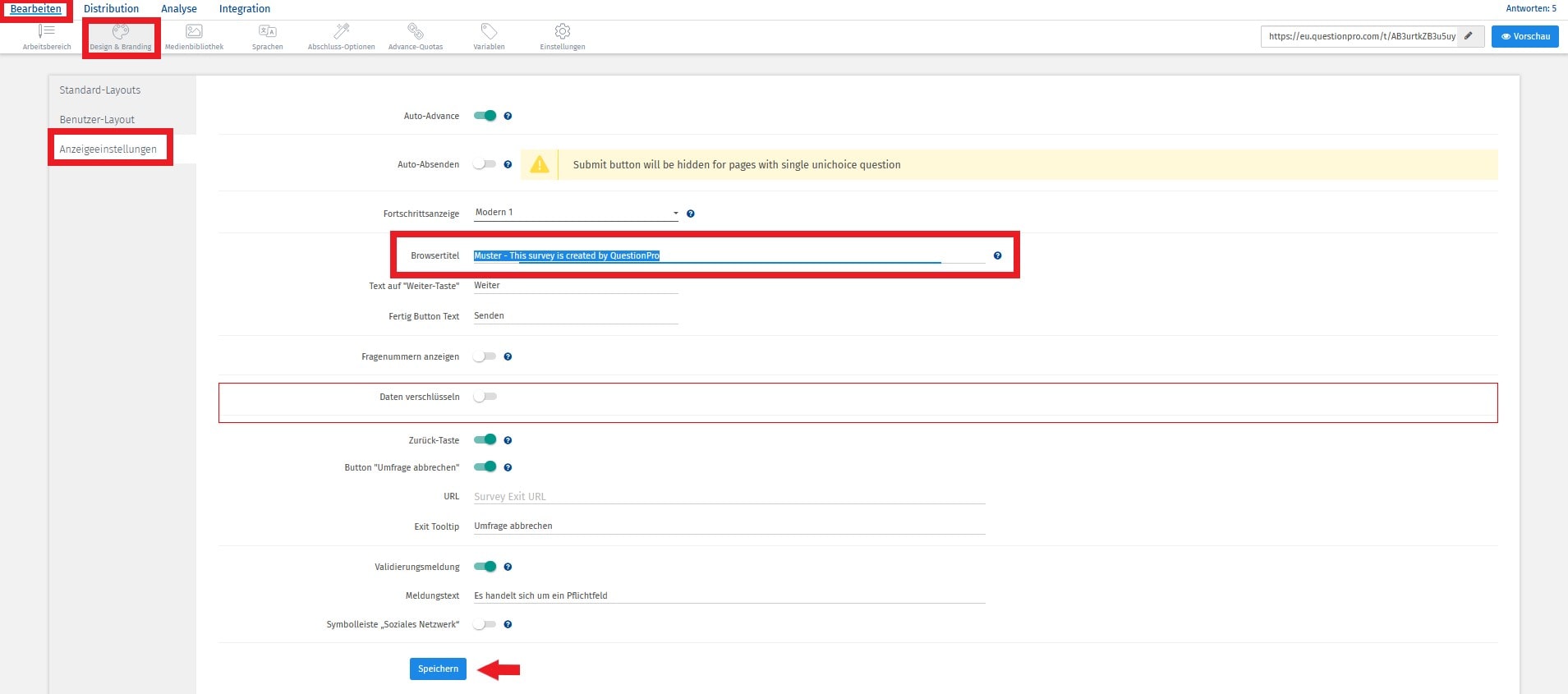The image size is (1568, 694).
Task: Switch to the Distribution tab
Action: tap(111, 9)
